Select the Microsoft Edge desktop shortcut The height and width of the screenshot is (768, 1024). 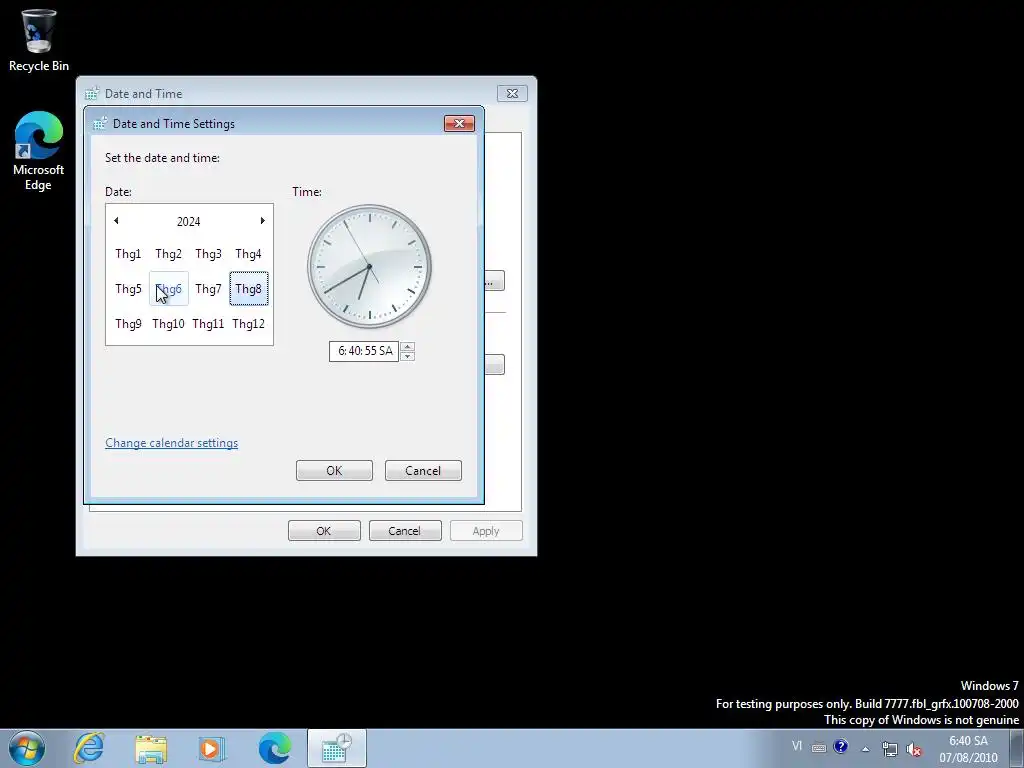tap(39, 151)
